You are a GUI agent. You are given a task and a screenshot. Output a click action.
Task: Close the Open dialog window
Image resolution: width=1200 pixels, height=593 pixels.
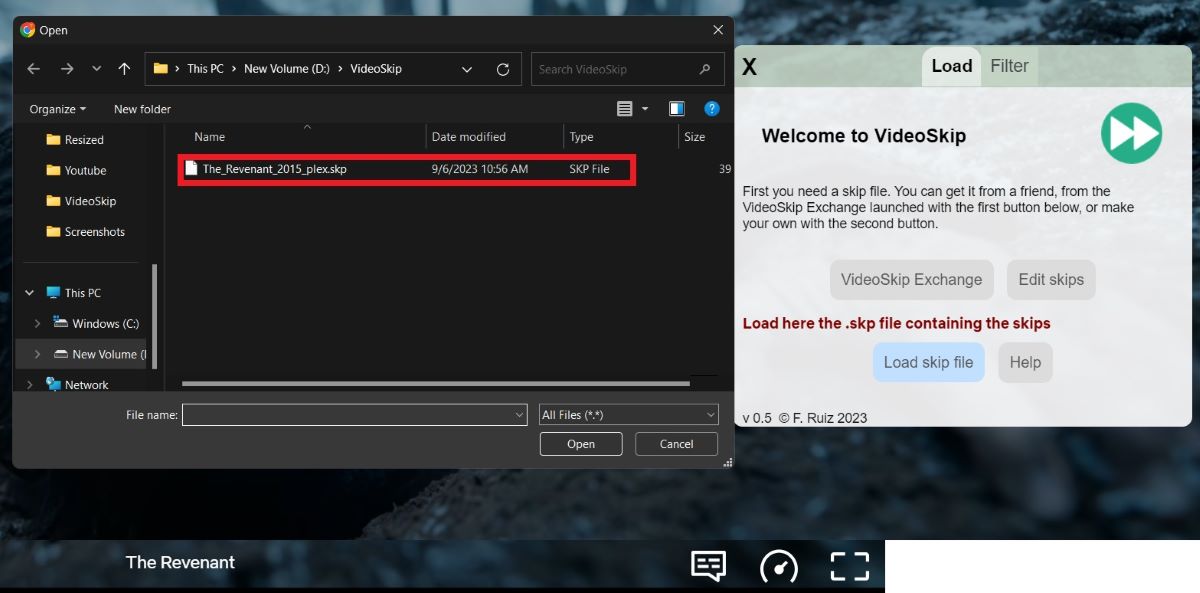717,30
